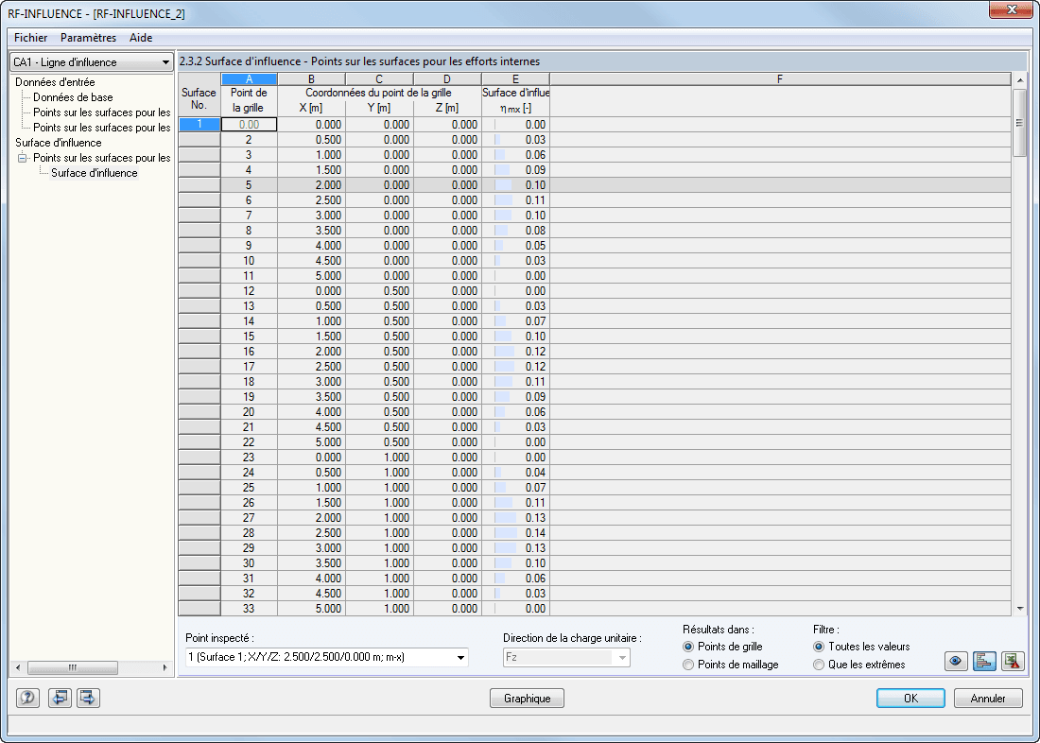Click the tree pane's horizontal scrollbar thumb

point(73,667)
